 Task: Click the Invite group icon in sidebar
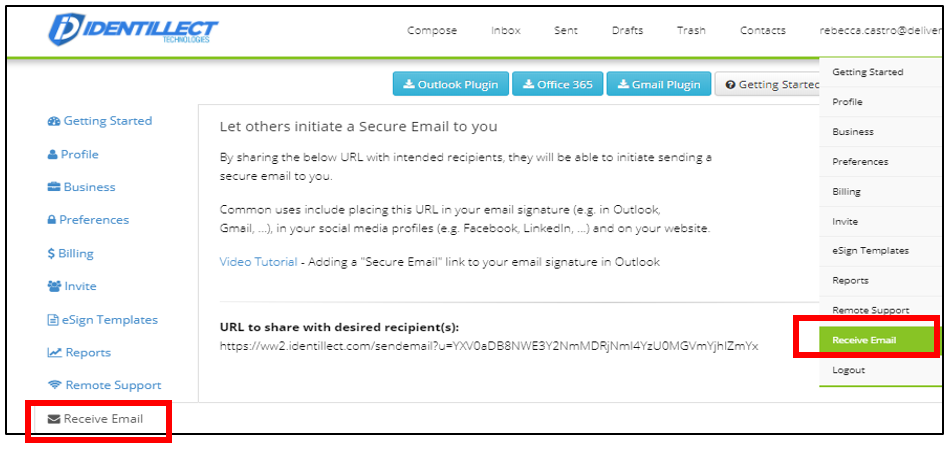click(x=54, y=287)
